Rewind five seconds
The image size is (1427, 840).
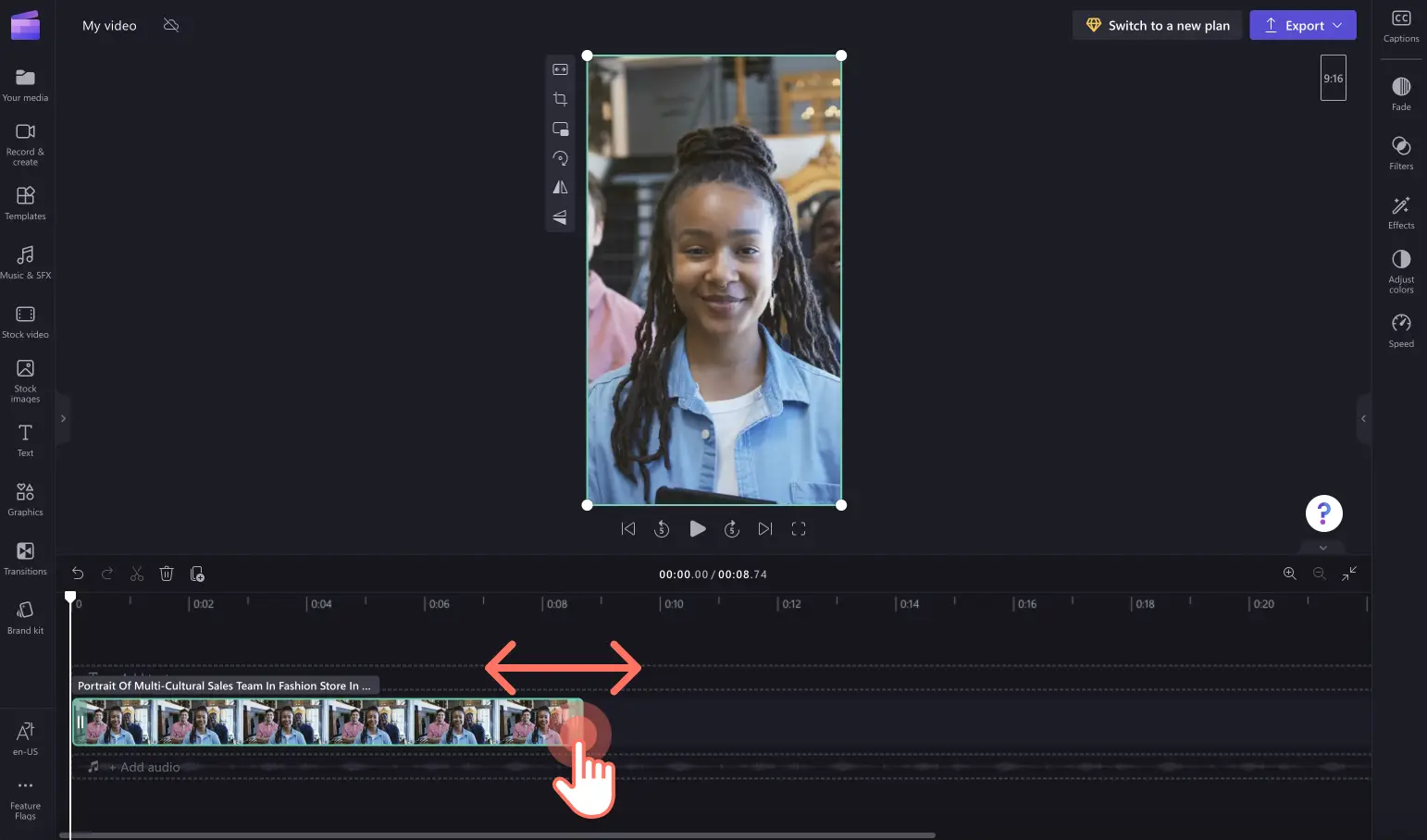662,529
